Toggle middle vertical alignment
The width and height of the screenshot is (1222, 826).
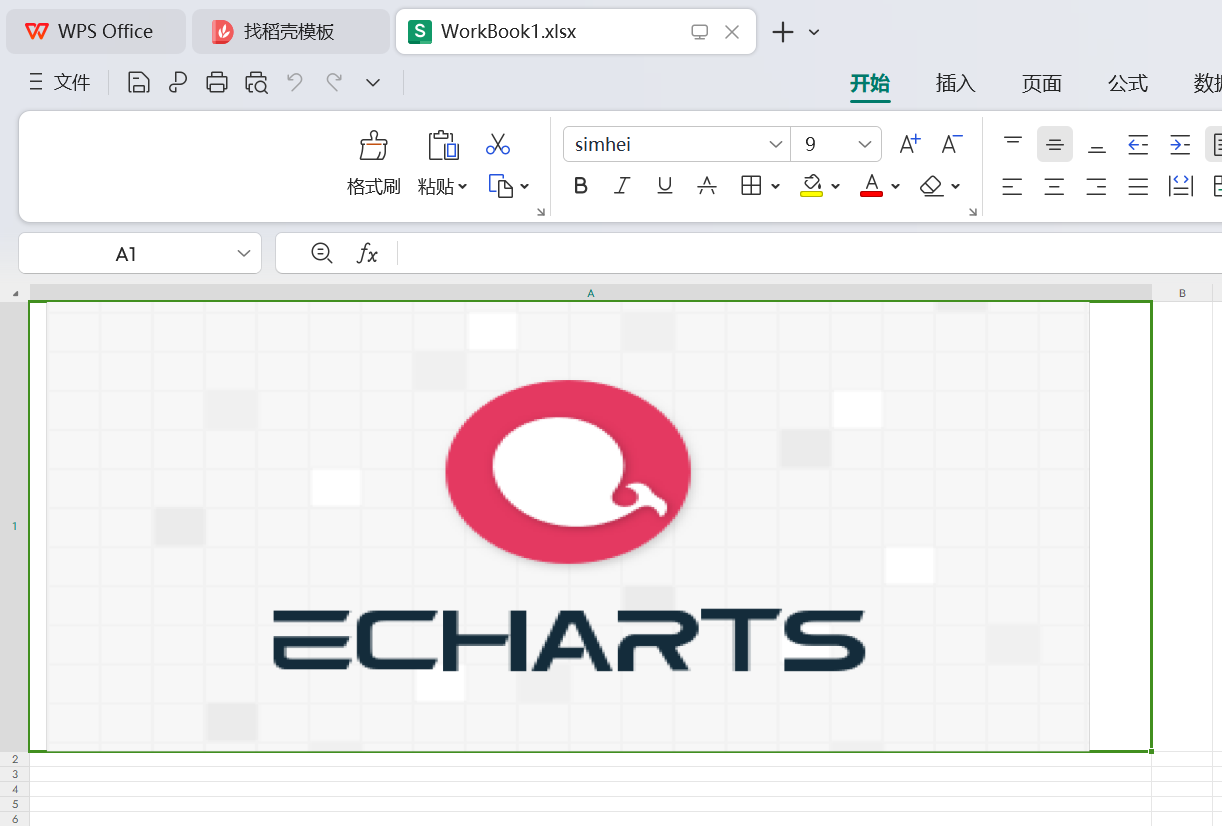[1055, 144]
